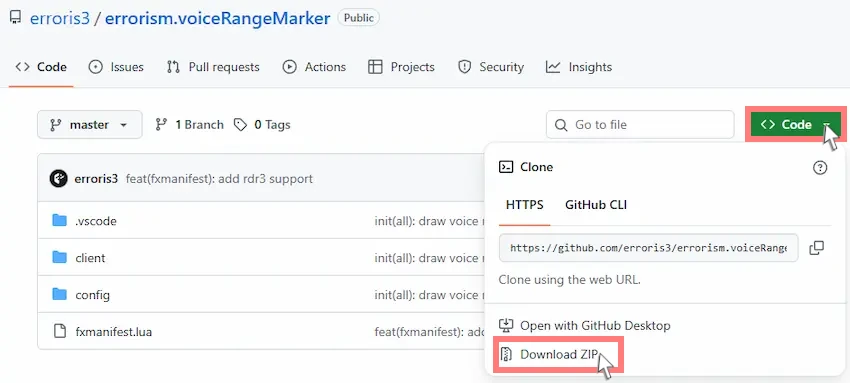Click the GitHub Desktop download icon
The image size is (850, 383).
[x=506, y=325]
